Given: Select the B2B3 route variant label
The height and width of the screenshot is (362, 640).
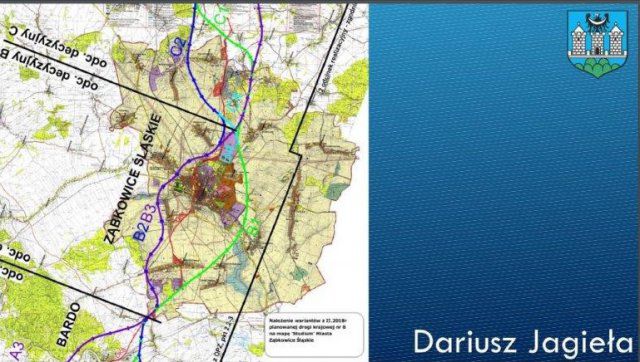Looking at the screenshot, I should click(x=145, y=223).
